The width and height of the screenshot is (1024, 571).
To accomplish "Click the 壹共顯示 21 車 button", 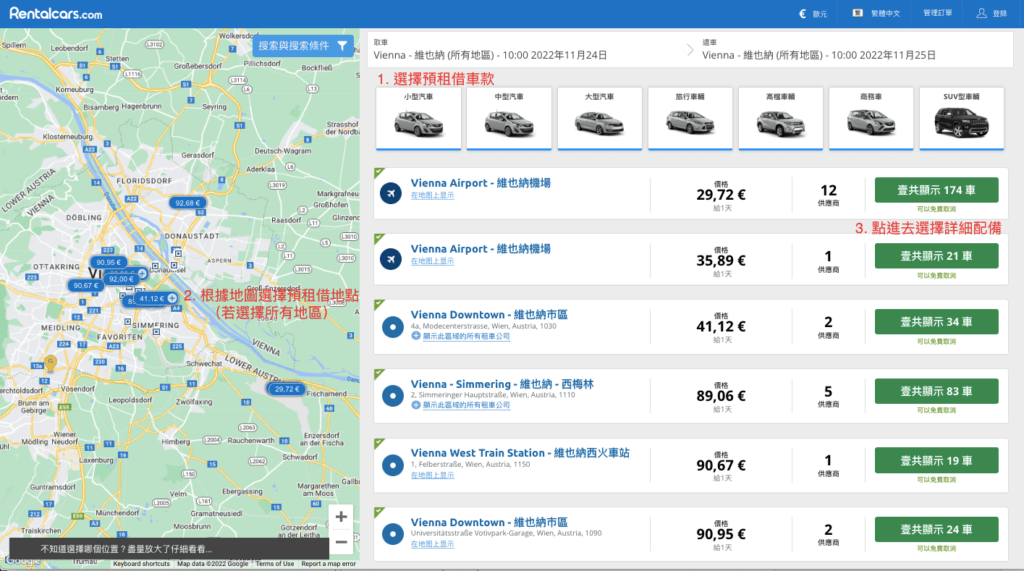I will click(936, 256).
